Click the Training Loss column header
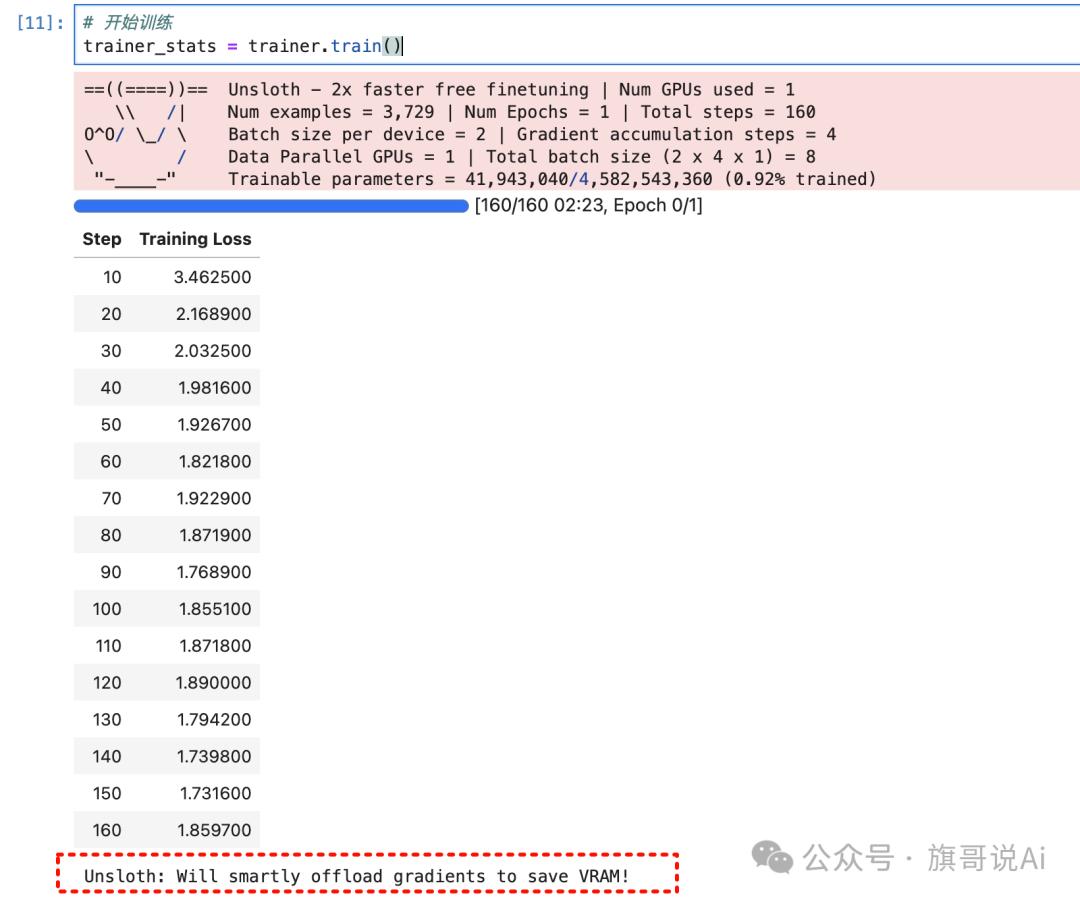 [x=196, y=239]
